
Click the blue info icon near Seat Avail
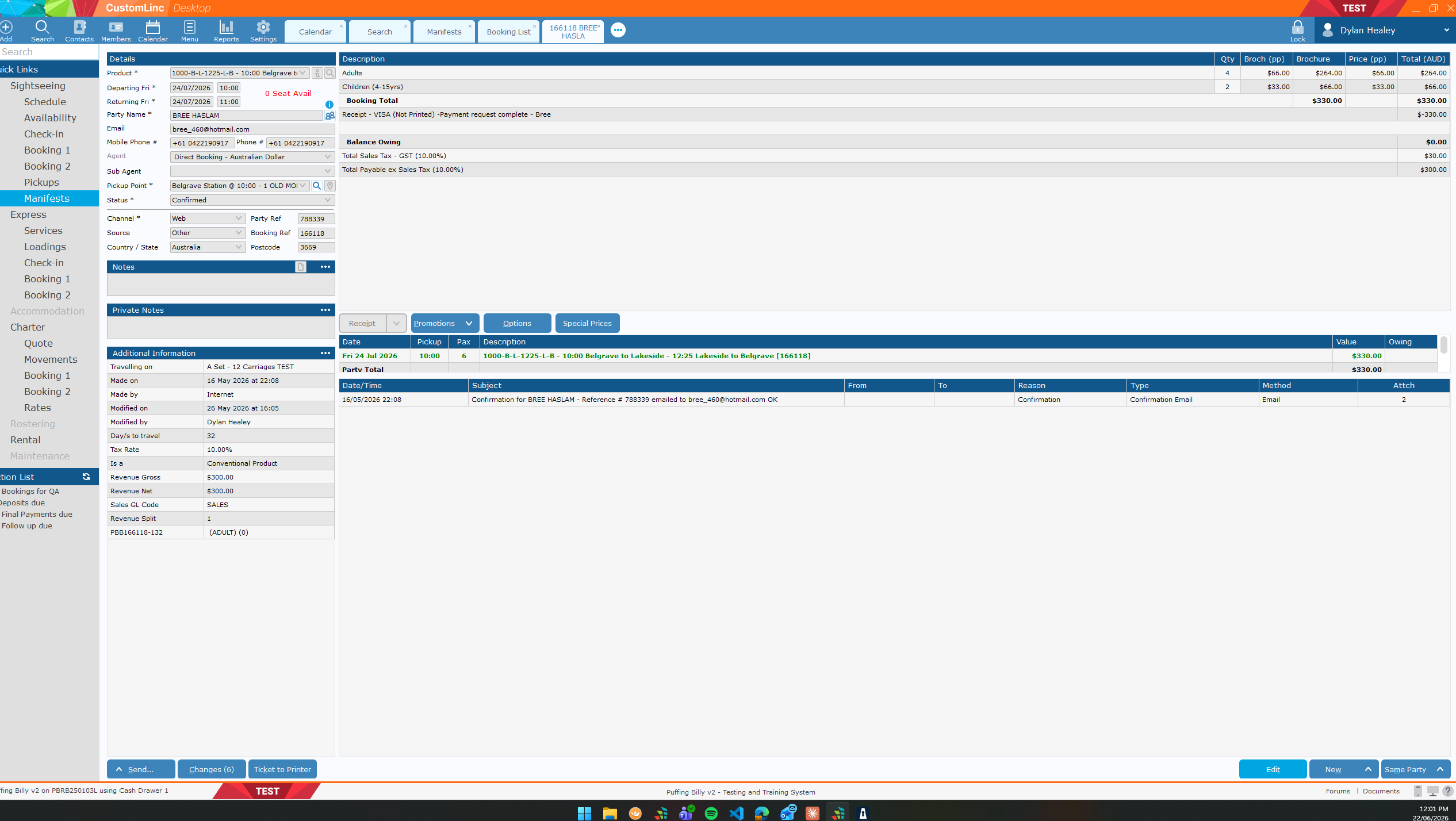point(329,105)
